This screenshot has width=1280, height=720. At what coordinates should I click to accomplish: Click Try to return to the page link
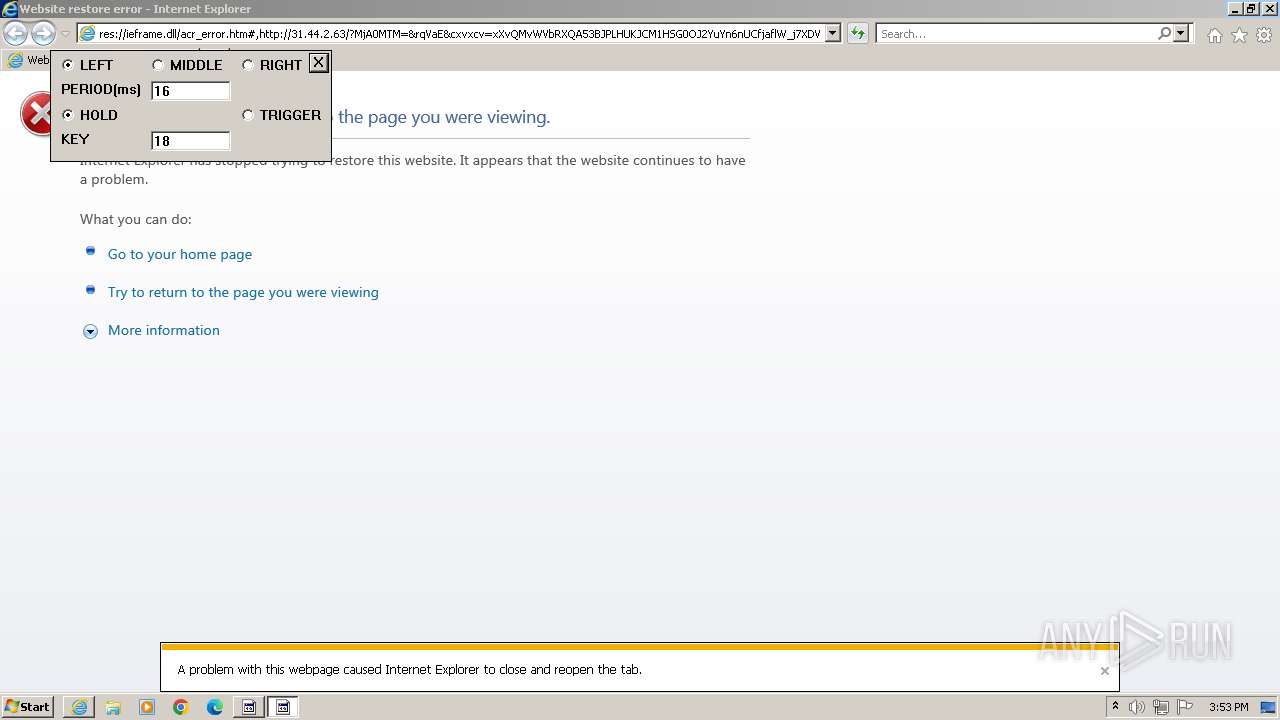pyautogui.click(x=243, y=292)
